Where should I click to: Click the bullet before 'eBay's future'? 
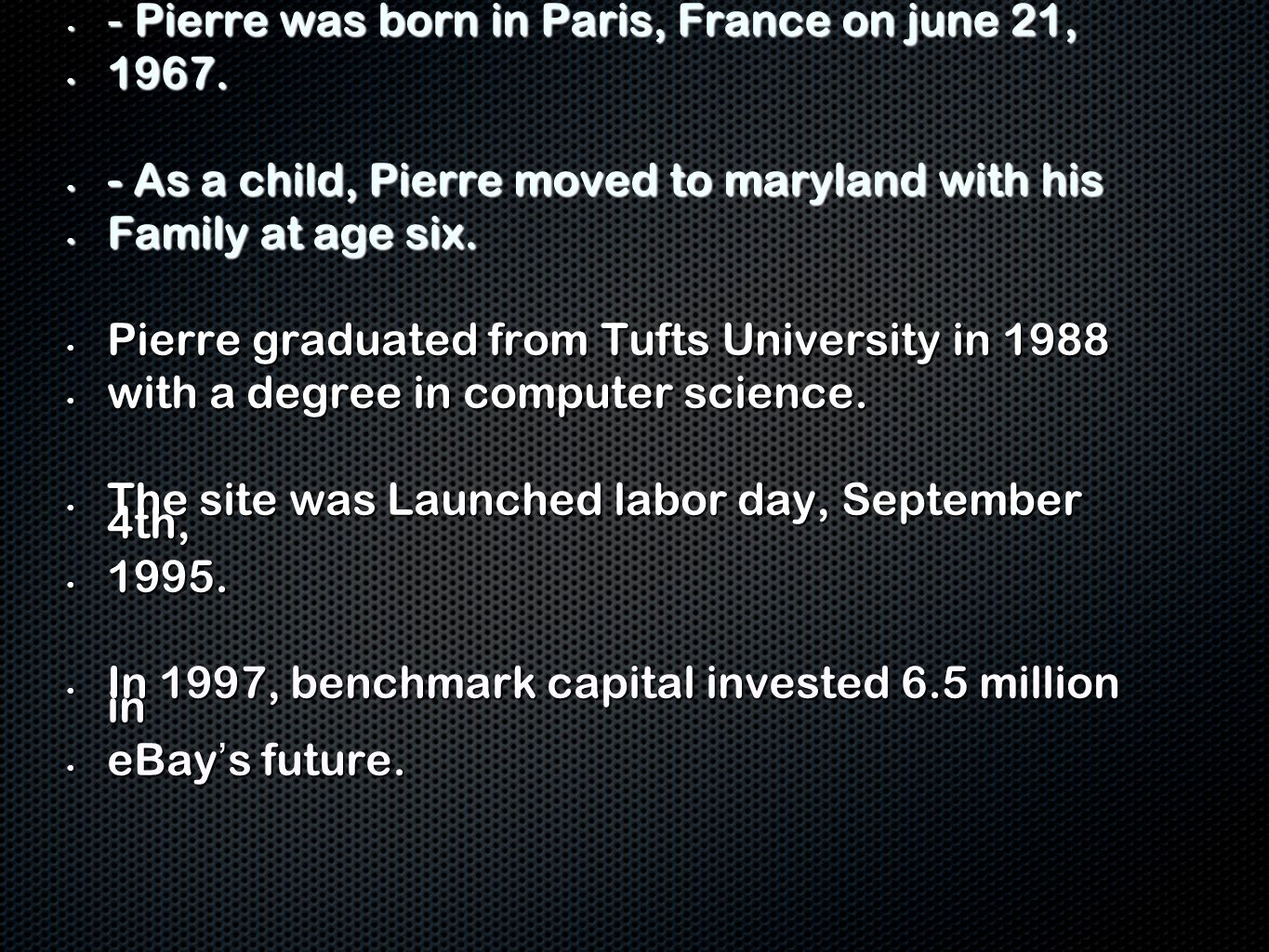click(70, 767)
